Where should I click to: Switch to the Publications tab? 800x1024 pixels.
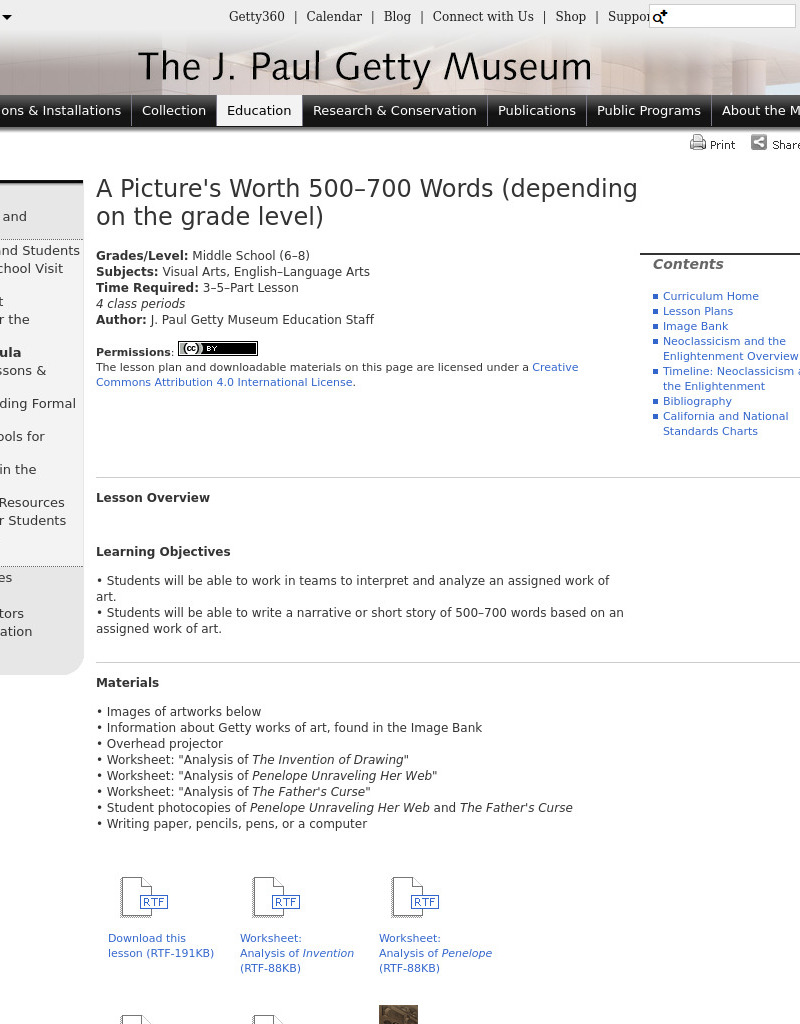coord(537,110)
